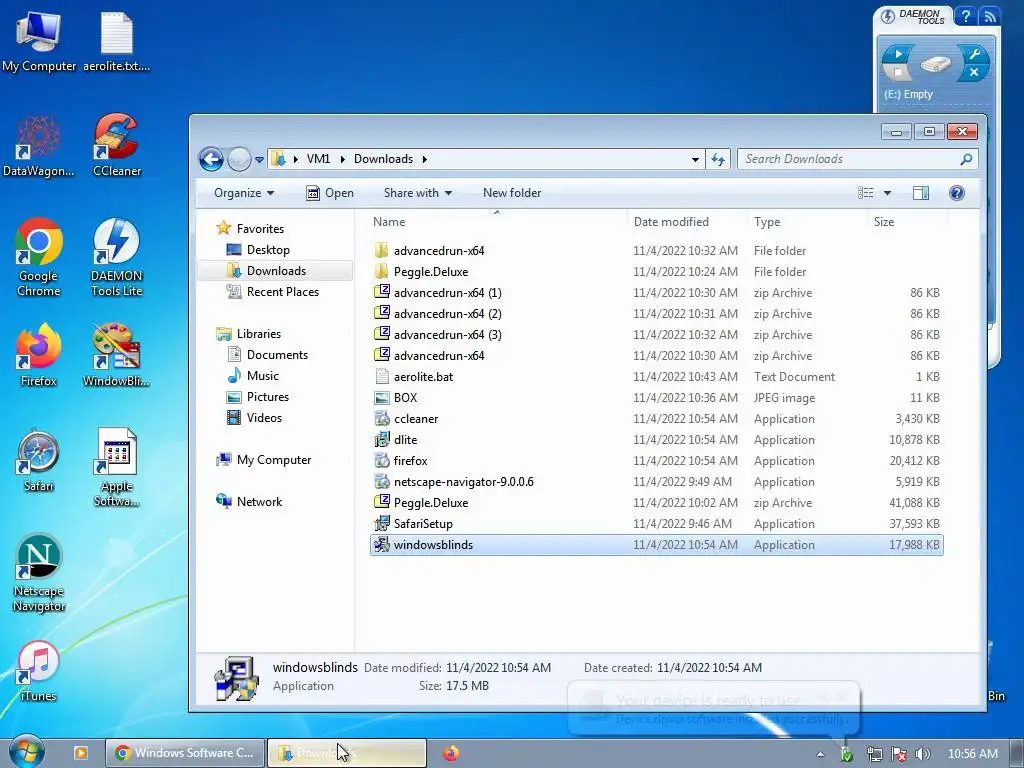Select Recent Places in navigation pane
The height and width of the screenshot is (768, 1024).
pos(272,292)
